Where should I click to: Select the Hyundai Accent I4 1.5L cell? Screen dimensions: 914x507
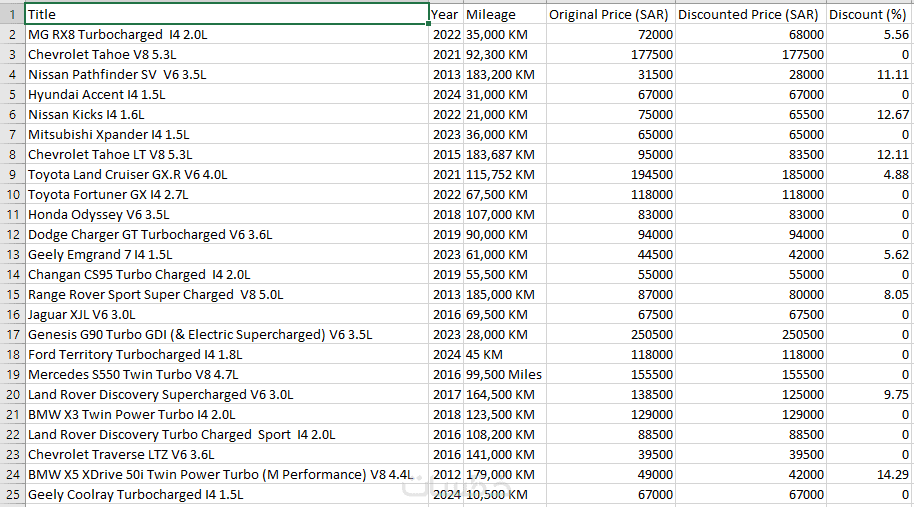pos(227,94)
